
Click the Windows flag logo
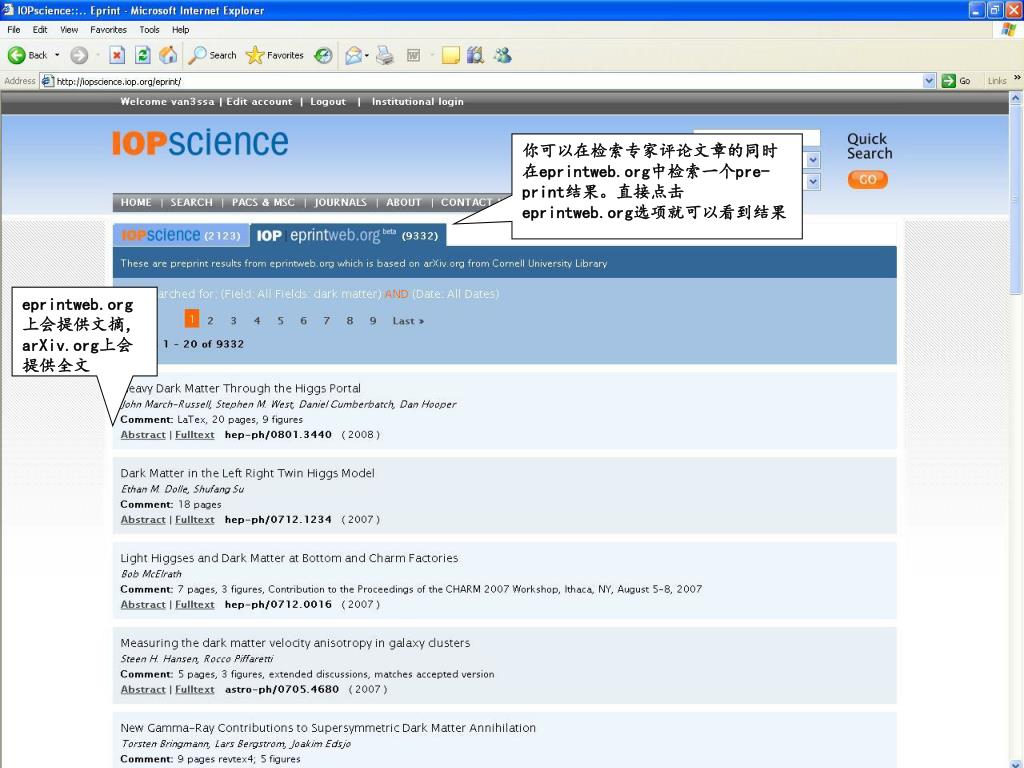[1009, 29]
